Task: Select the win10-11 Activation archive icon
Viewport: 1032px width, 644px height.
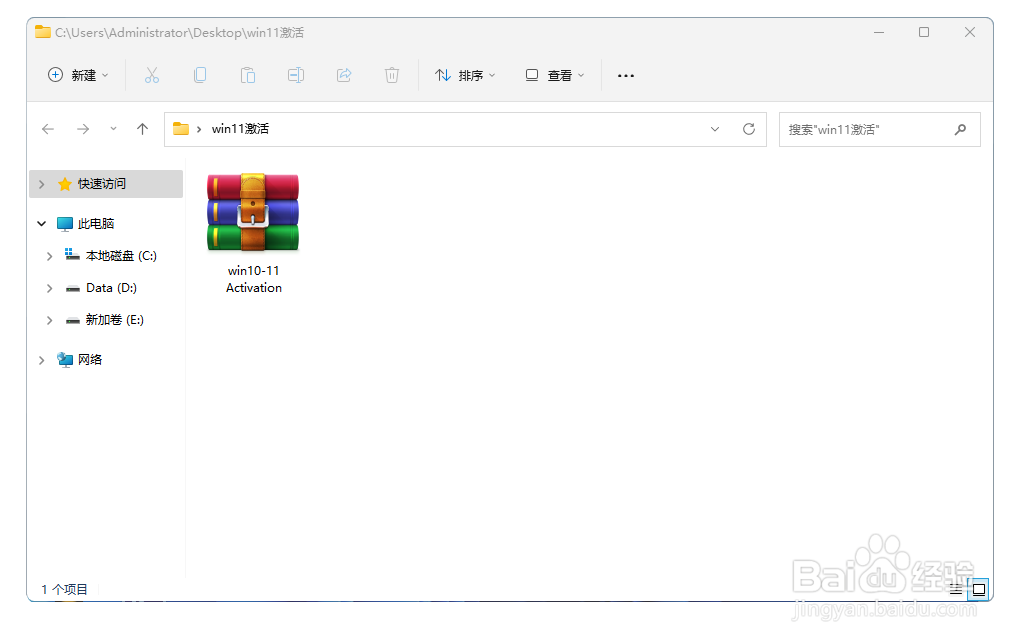Action: pyautogui.click(x=253, y=212)
